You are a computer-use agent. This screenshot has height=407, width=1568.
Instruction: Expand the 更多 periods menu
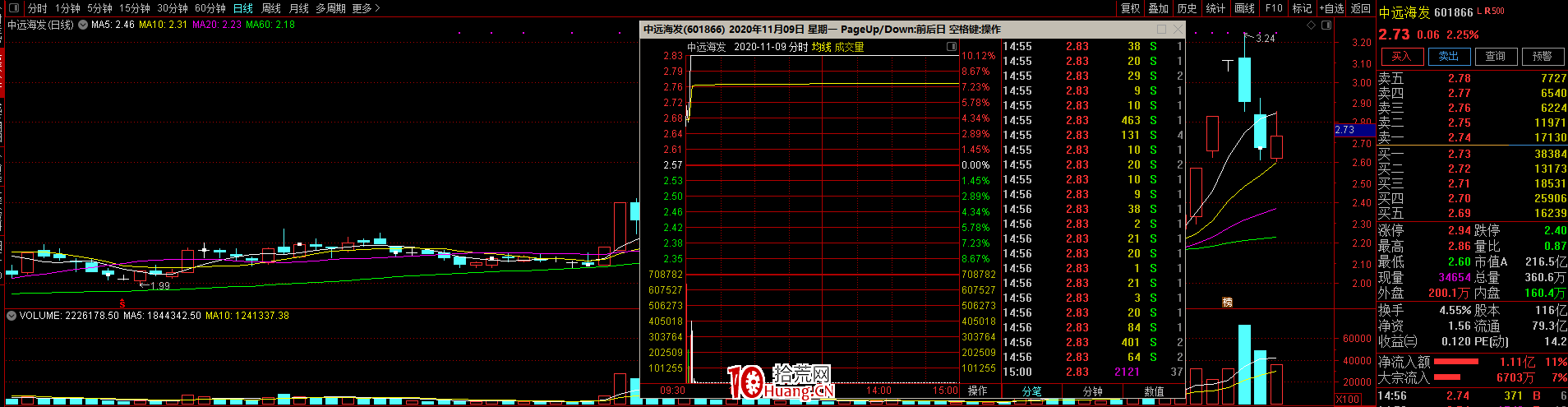(x=366, y=8)
